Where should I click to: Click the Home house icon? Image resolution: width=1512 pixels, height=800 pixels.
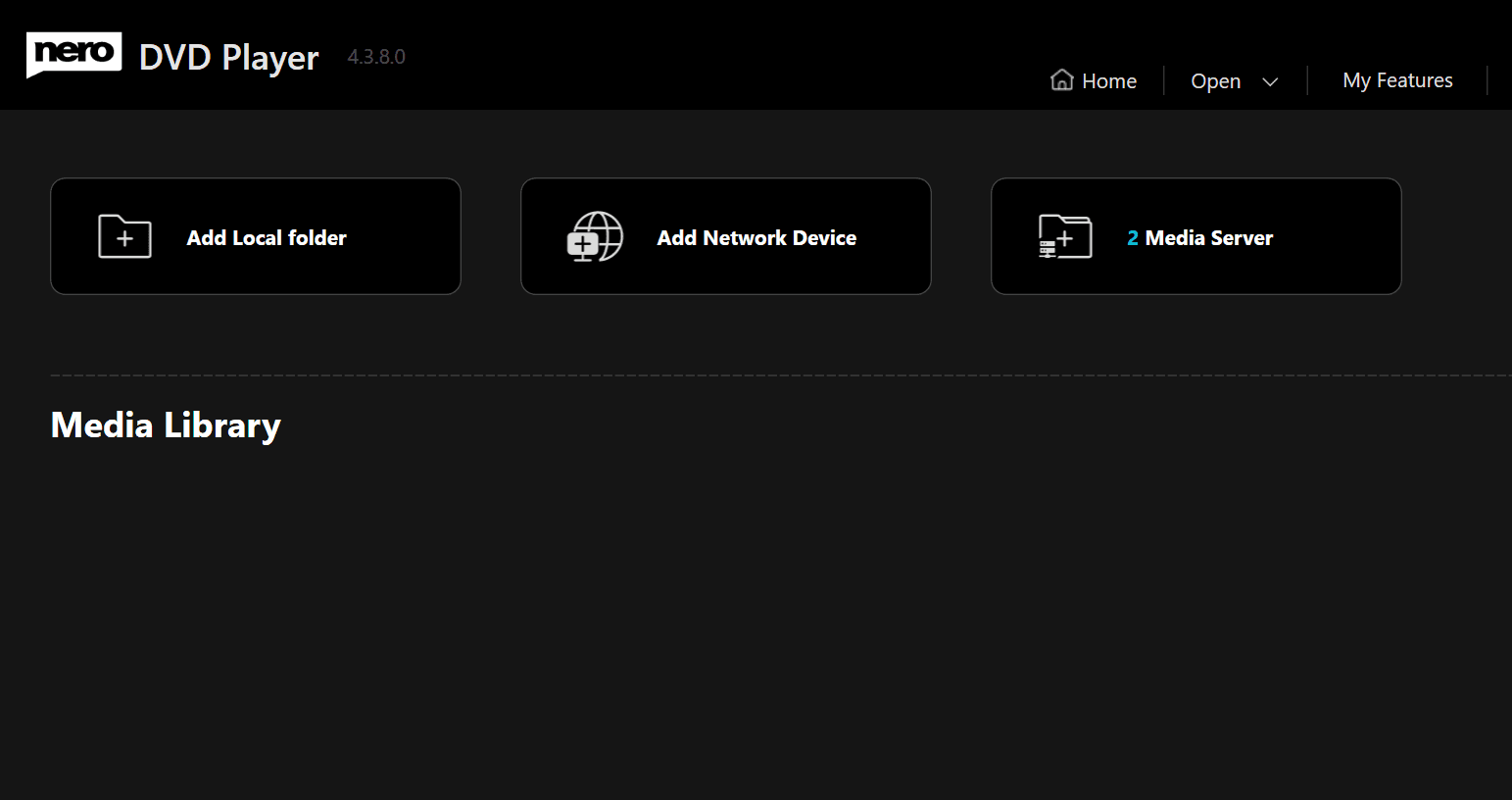click(1062, 80)
